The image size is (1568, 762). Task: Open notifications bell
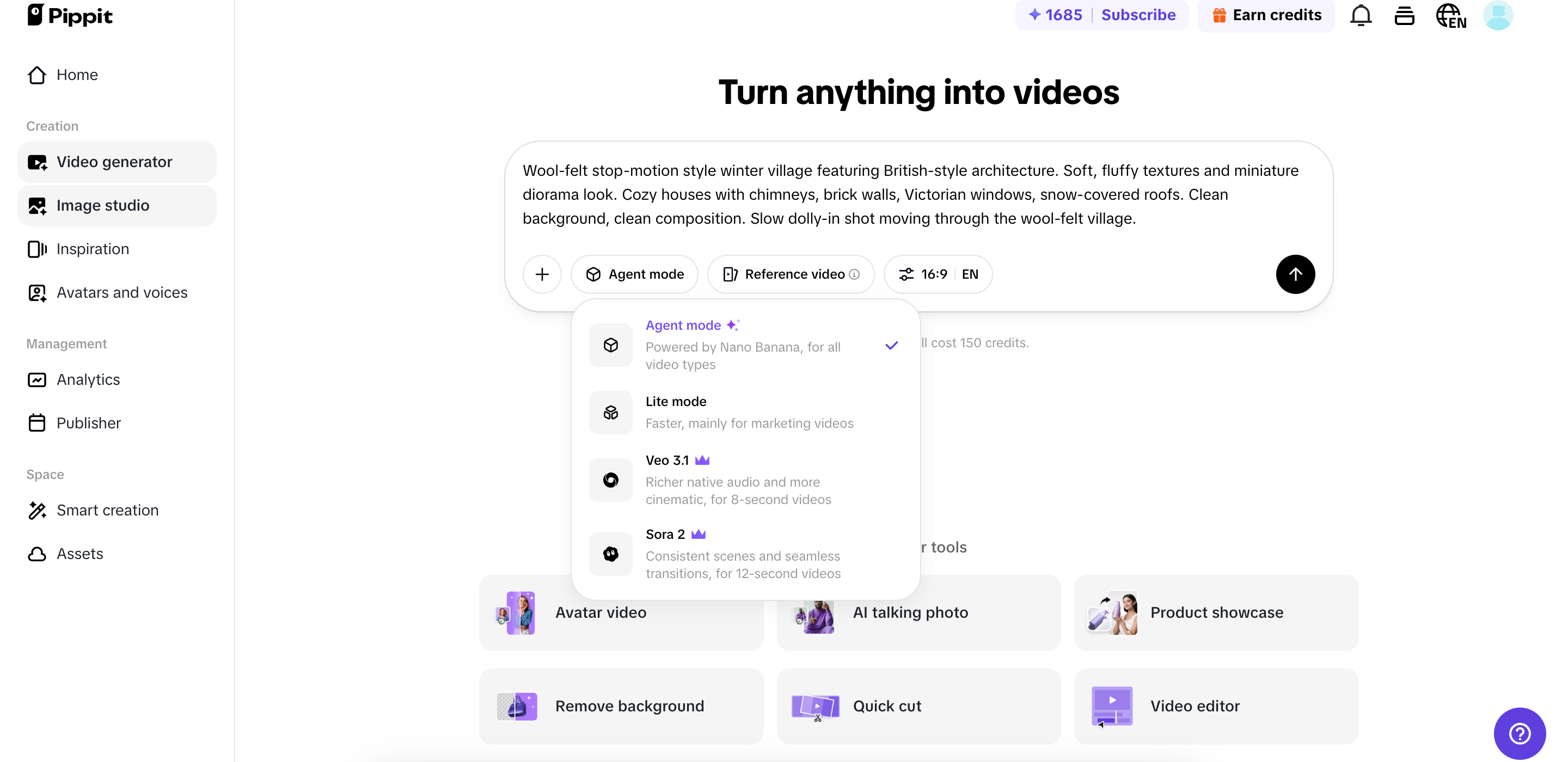pyautogui.click(x=1361, y=15)
